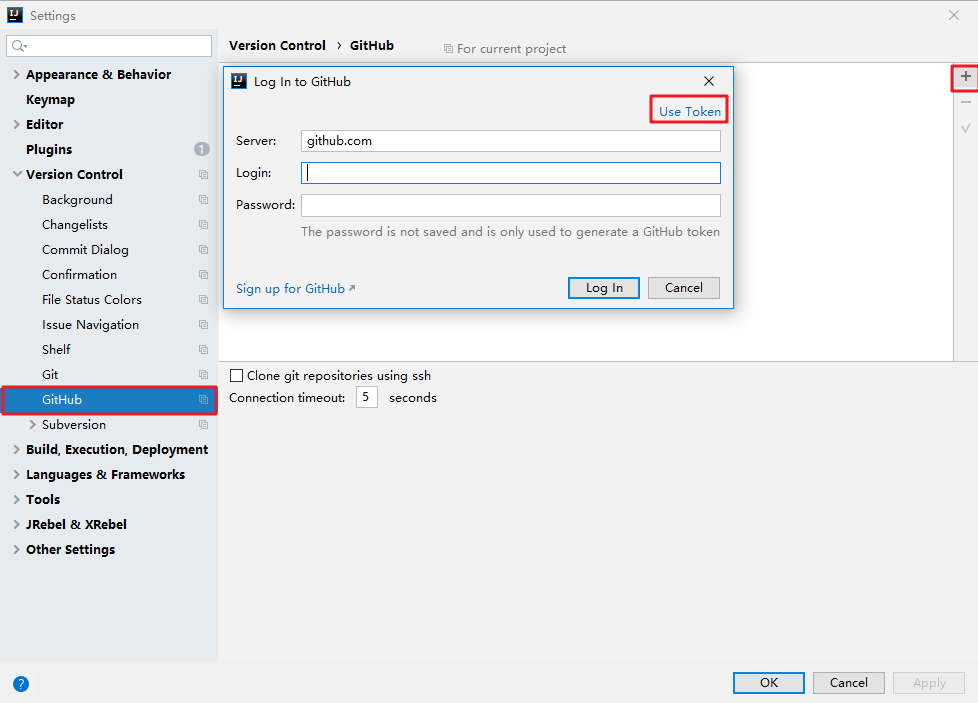This screenshot has width=978, height=703.
Task: Expand Appearance & Behavior section
Action: pos(17,74)
